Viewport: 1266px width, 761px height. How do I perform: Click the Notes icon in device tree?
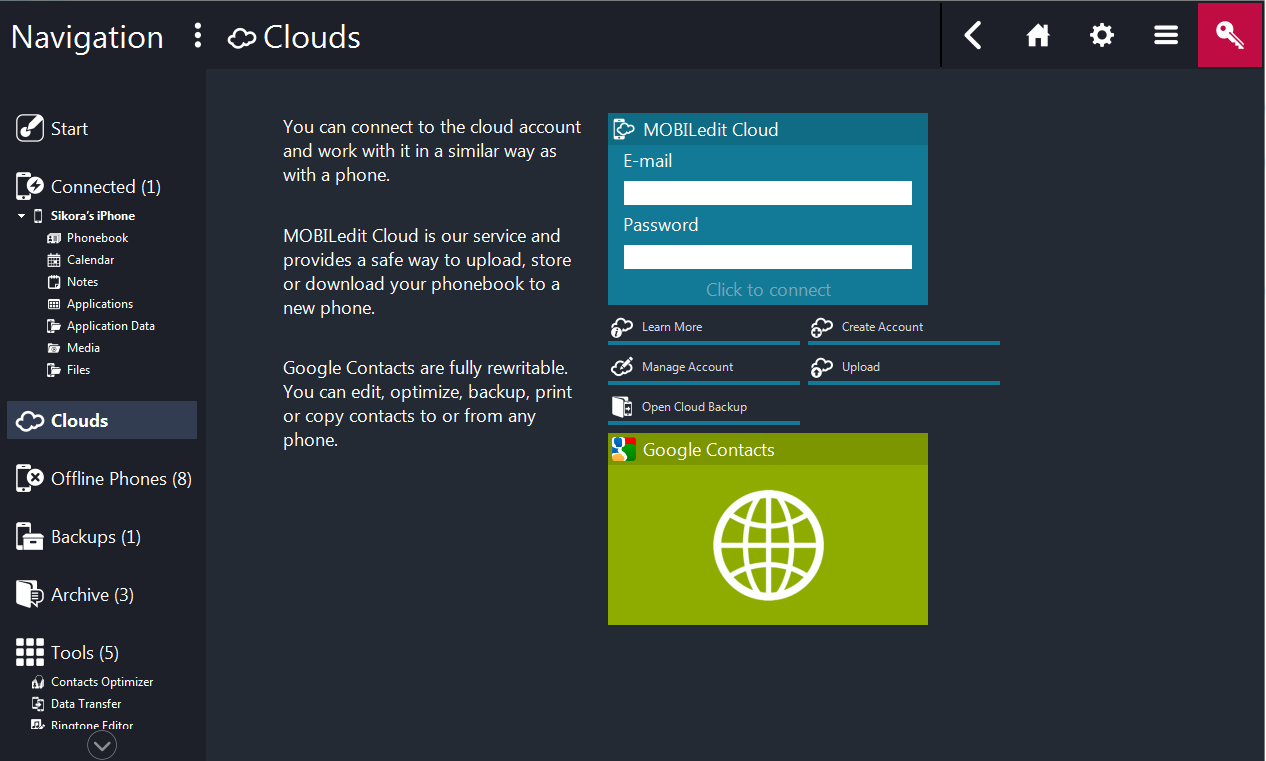click(54, 282)
